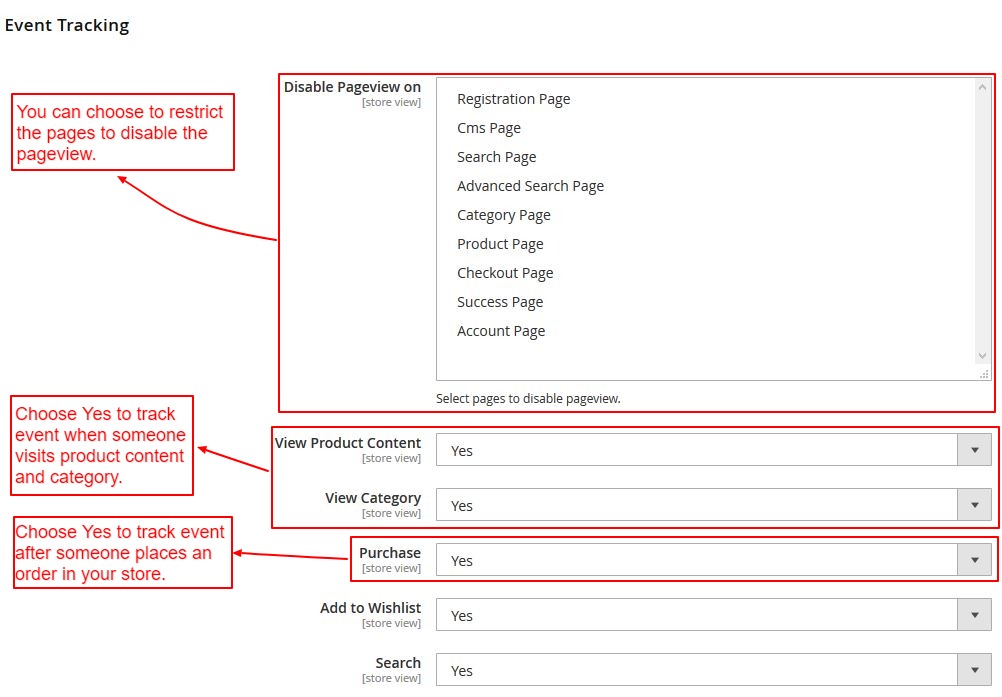Select Checkout Page to disable pageview

point(505,273)
